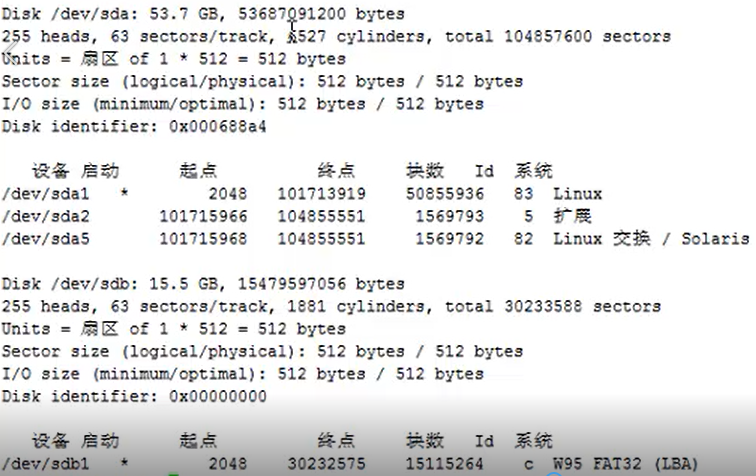Image resolution: width=756 pixels, height=476 pixels.
Task: Click disk identifier 0x000688a4
Action: [217, 127]
